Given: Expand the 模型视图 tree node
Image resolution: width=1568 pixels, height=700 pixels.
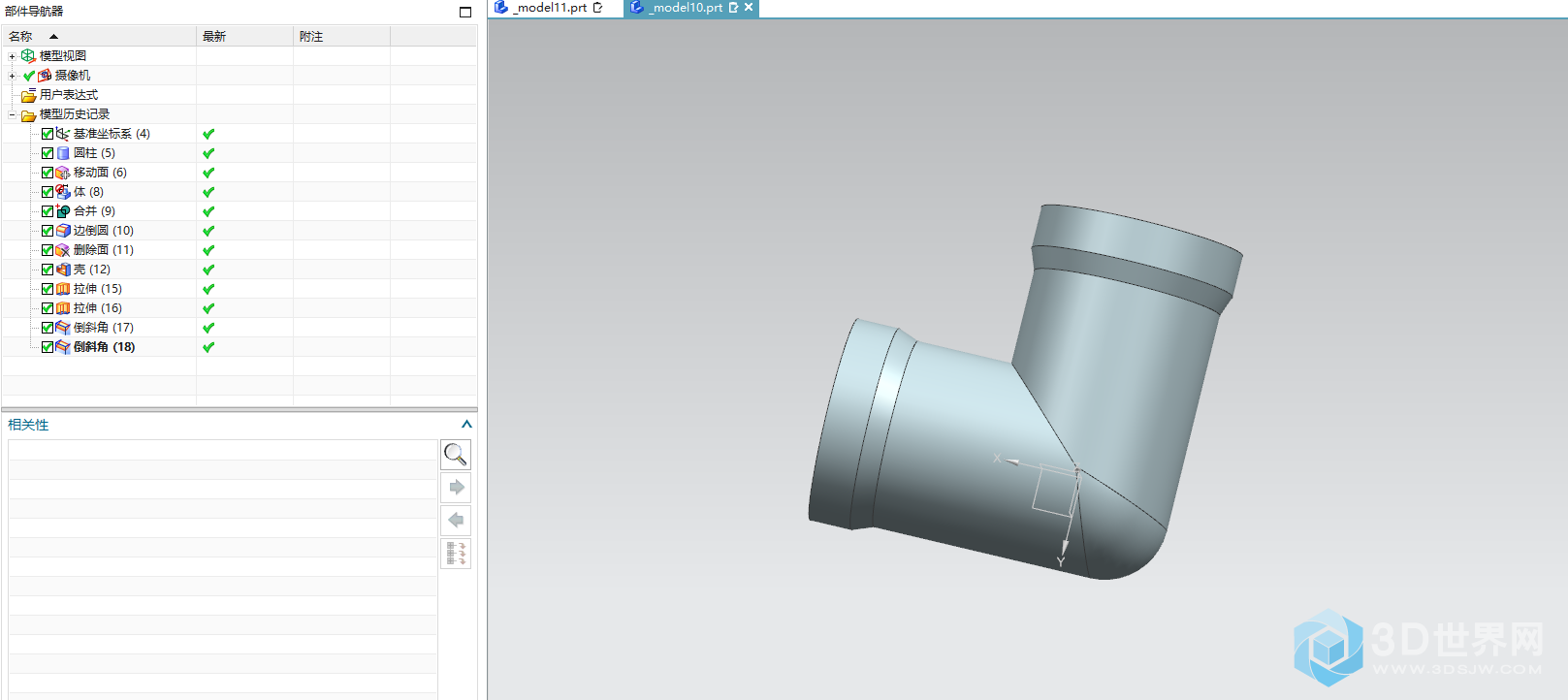Looking at the screenshot, I should coord(12,56).
